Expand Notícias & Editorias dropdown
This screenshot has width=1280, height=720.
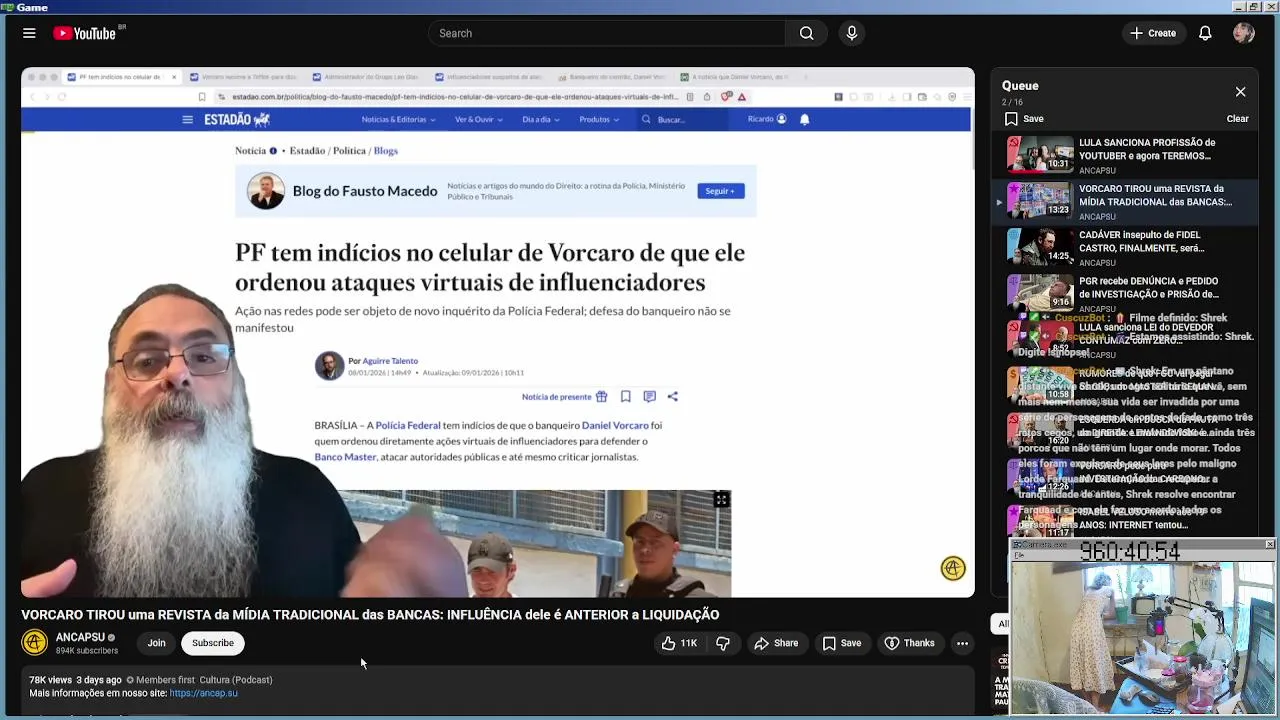coord(398,119)
